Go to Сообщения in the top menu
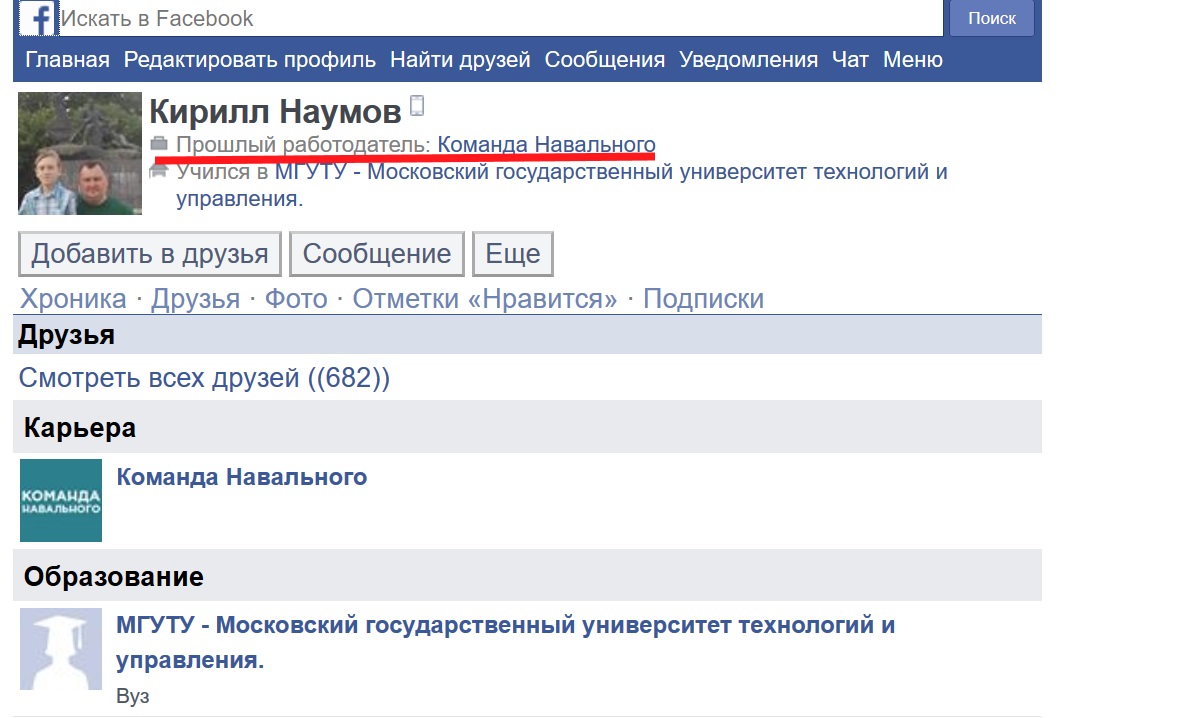The width and height of the screenshot is (1180, 718). 604,60
